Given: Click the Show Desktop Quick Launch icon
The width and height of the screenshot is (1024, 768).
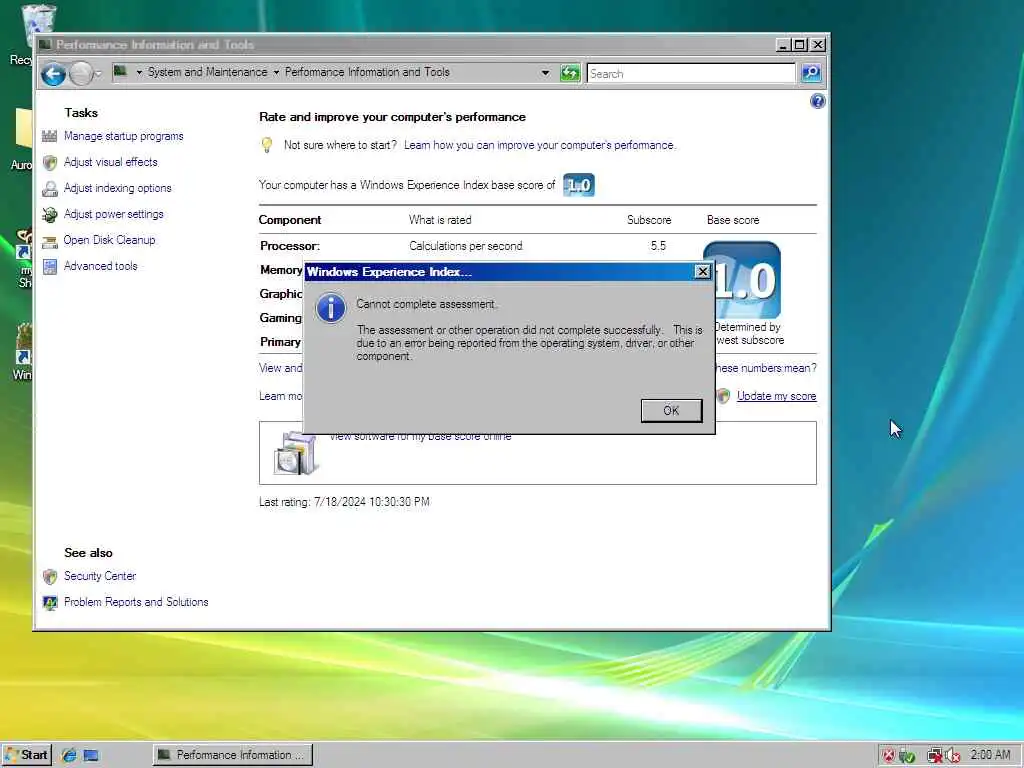Looking at the screenshot, I should [91, 756].
